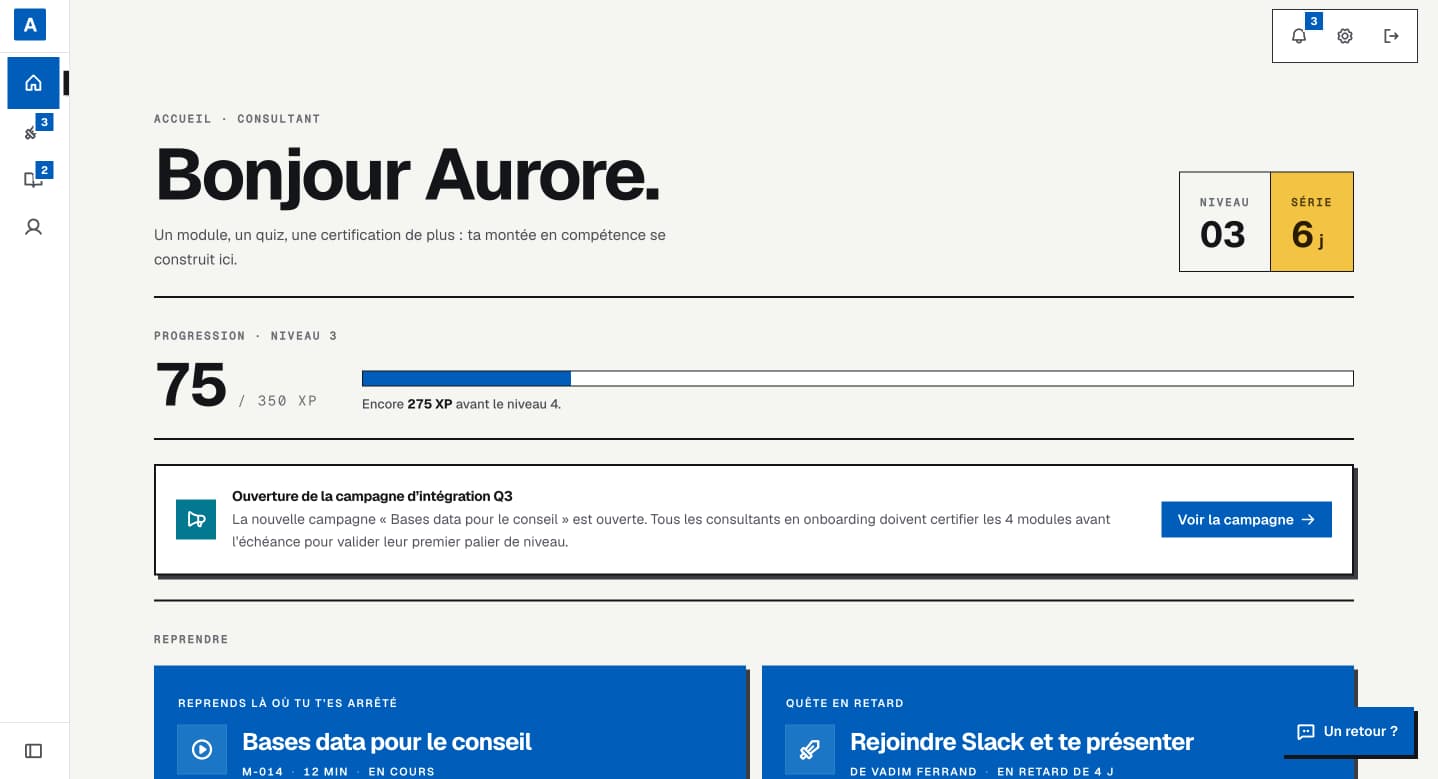Open Rejoindre Slack et te présenter title
Screen dimensions: 1438x779
coord(1022,742)
